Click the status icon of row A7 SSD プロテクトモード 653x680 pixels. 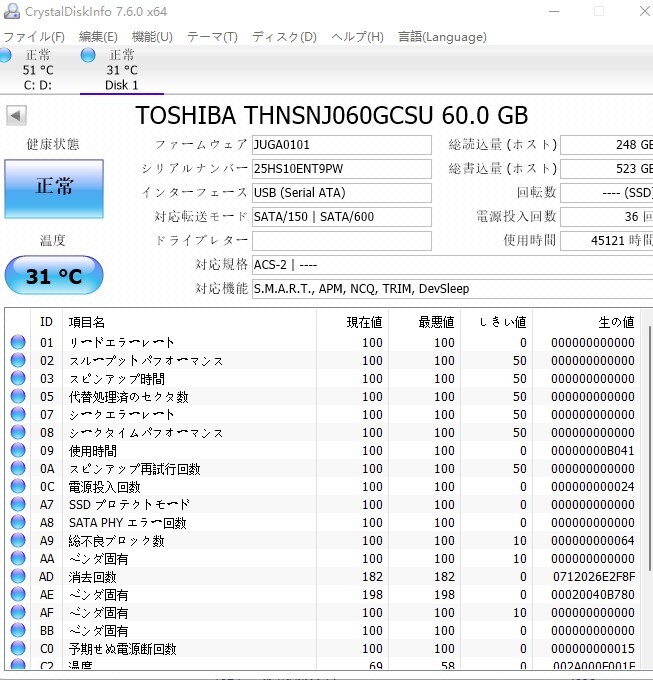click(x=18, y=504)
